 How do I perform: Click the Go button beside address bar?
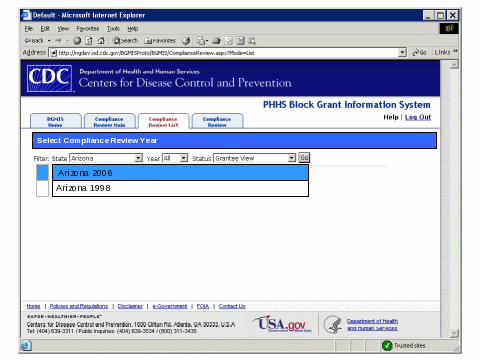pyautogui.click(x=419, y=52)
